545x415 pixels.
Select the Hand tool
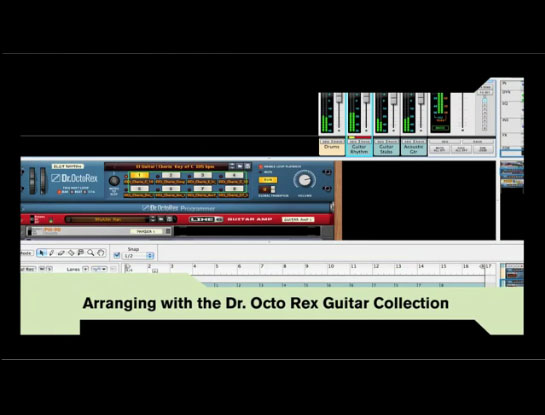[x=101, y=253]
